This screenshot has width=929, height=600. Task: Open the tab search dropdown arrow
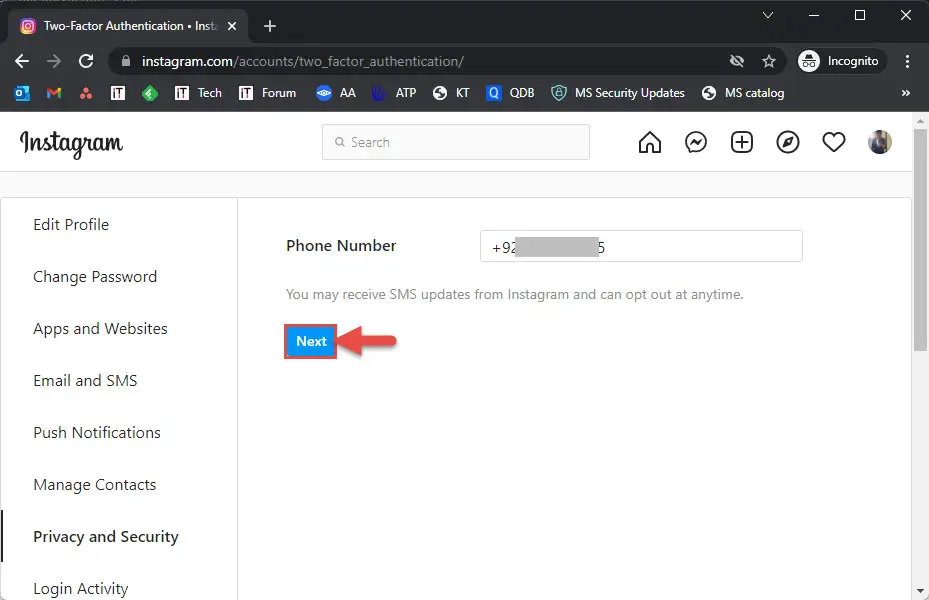click(768, 15)
